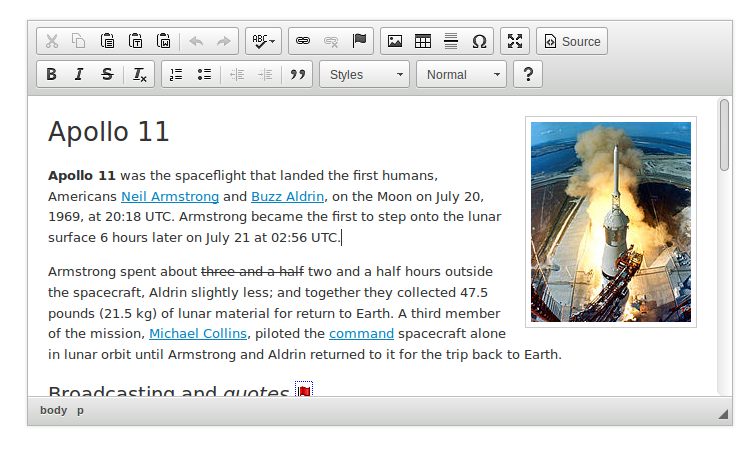Click the Undo arrow

(196, 41)
